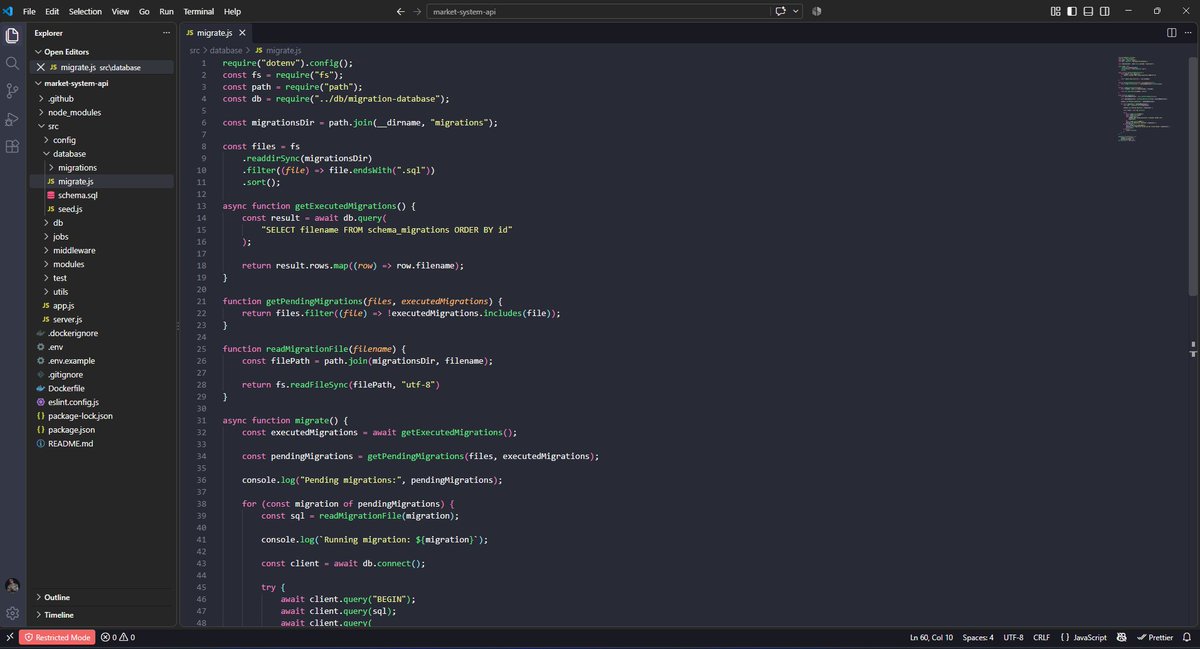Open the notifications bell
Viewport: 1200px width, 649px height.
click(x=1188, y=637)
